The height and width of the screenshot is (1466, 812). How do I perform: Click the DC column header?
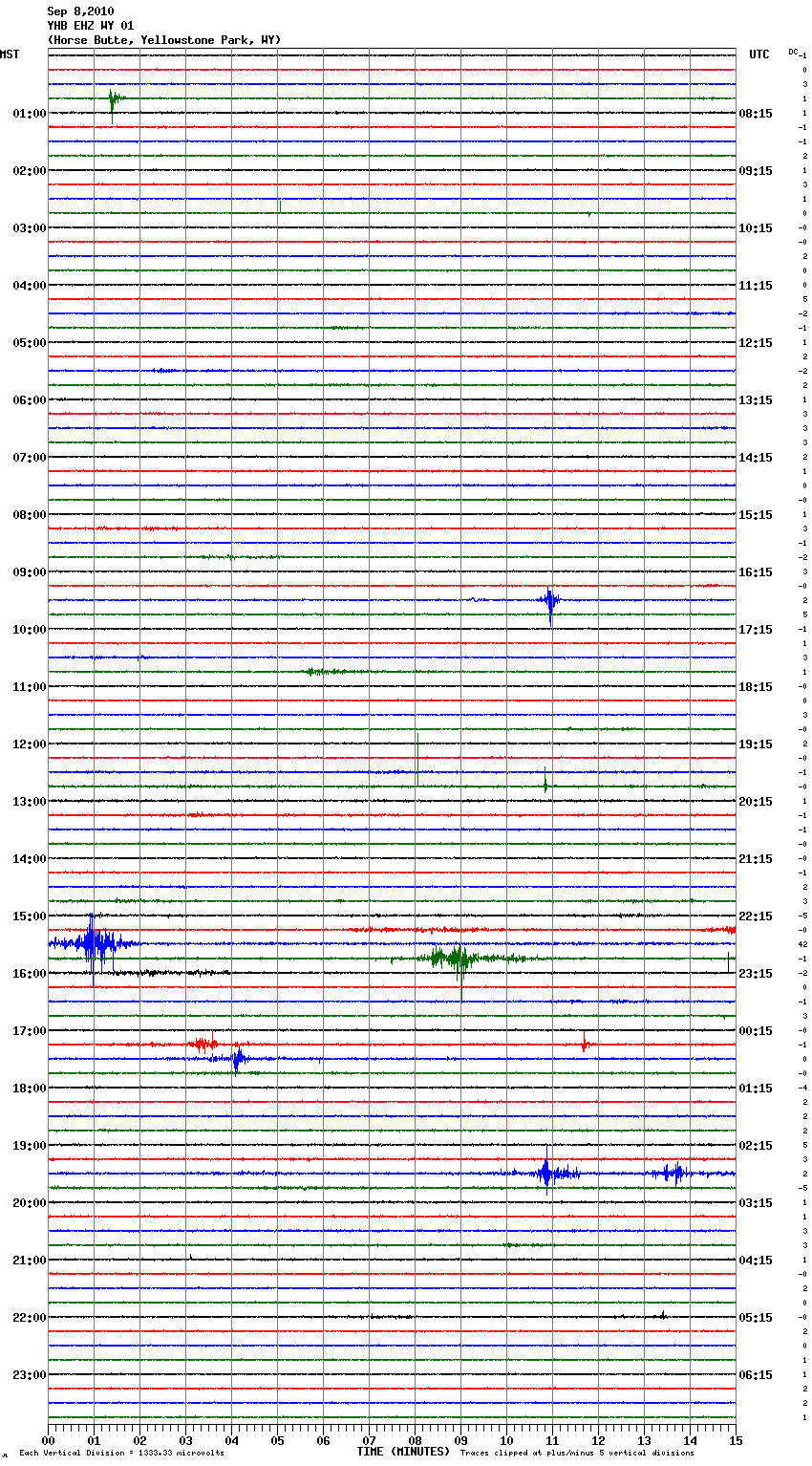click(x=794, y=52)
